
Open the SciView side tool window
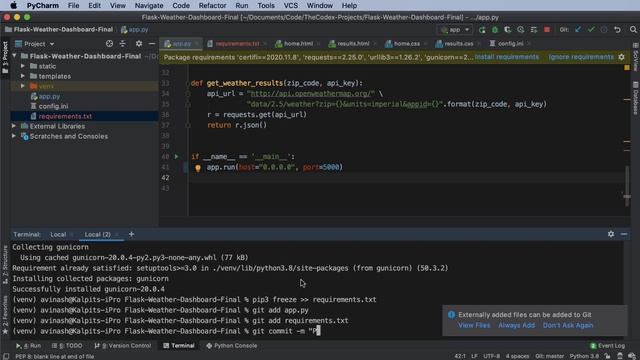coord(636,57)
